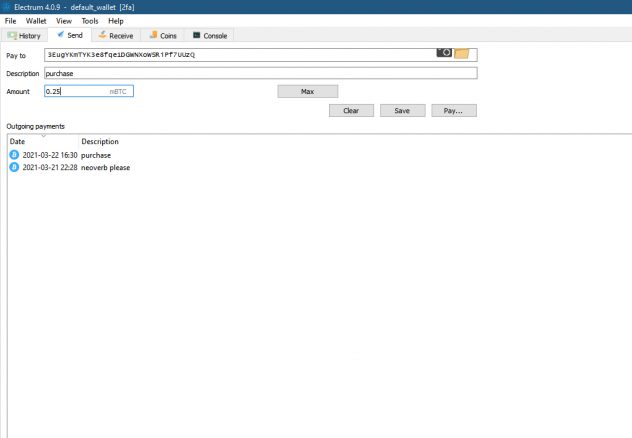Click the Save button

[402, 111]
